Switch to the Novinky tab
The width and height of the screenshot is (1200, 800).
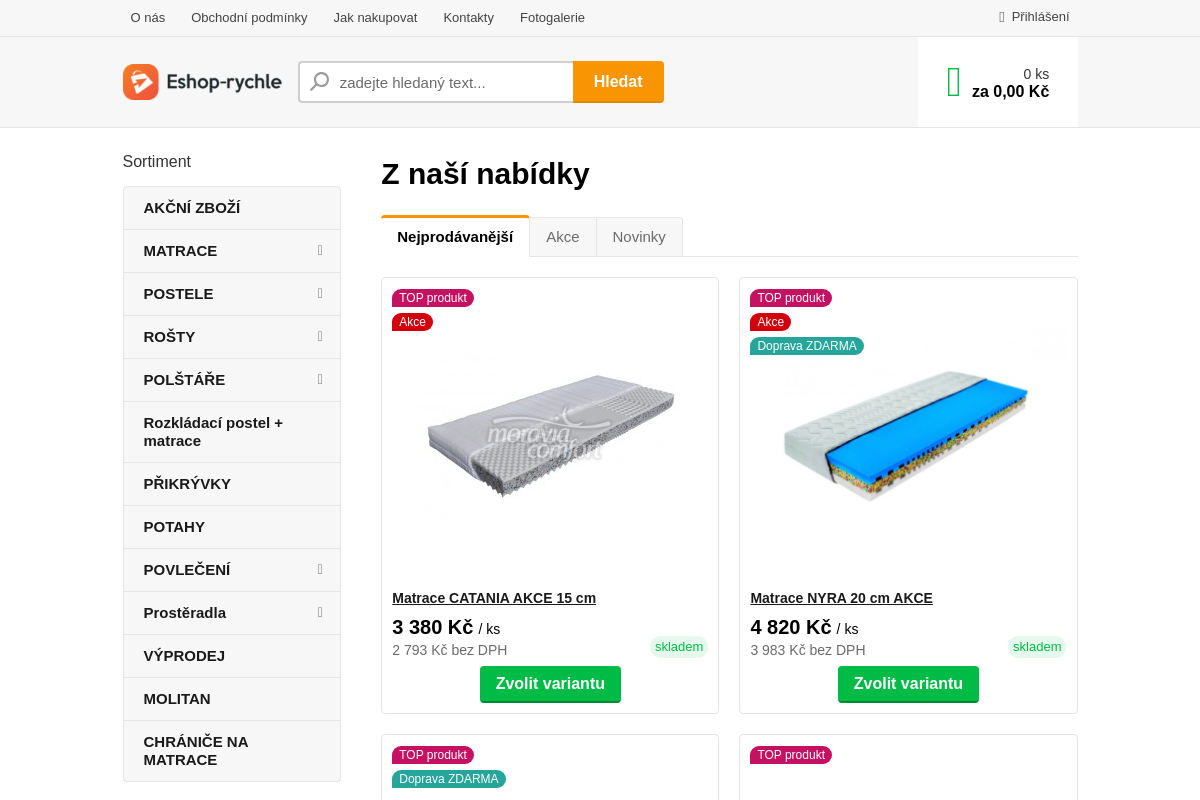coord(639,236)
